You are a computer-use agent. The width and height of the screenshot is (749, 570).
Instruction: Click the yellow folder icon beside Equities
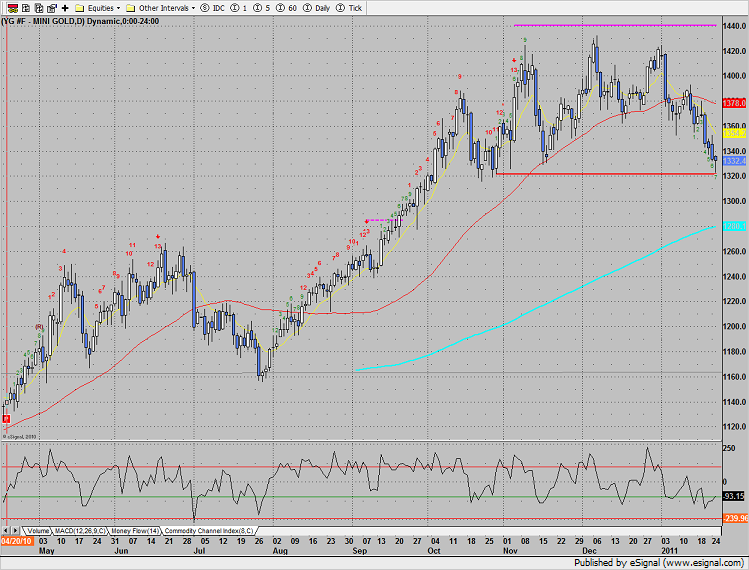coord(81,7)
